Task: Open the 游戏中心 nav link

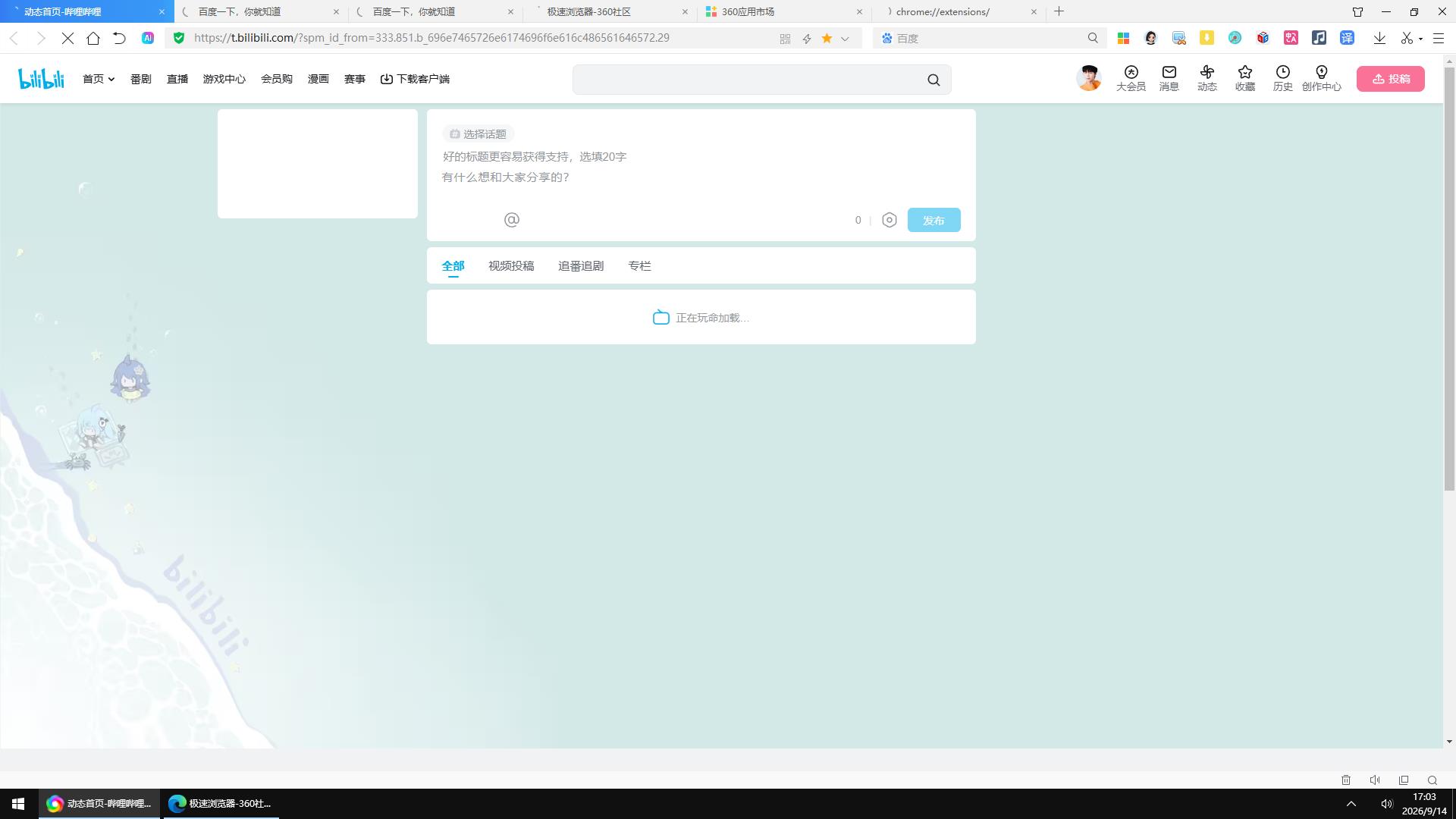Action: coord(224,79)
